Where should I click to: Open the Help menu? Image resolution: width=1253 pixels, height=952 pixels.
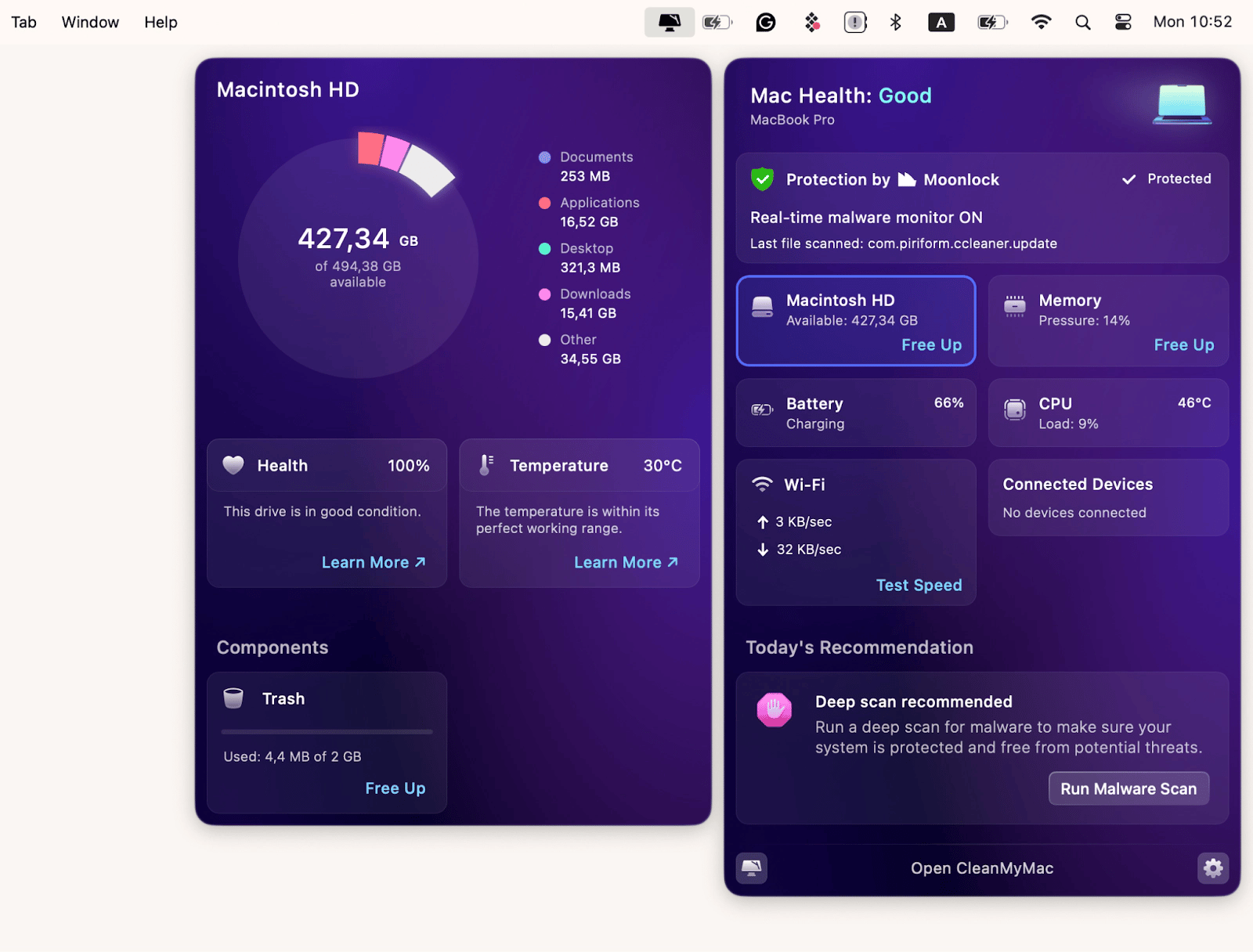(x=161, y=23)
